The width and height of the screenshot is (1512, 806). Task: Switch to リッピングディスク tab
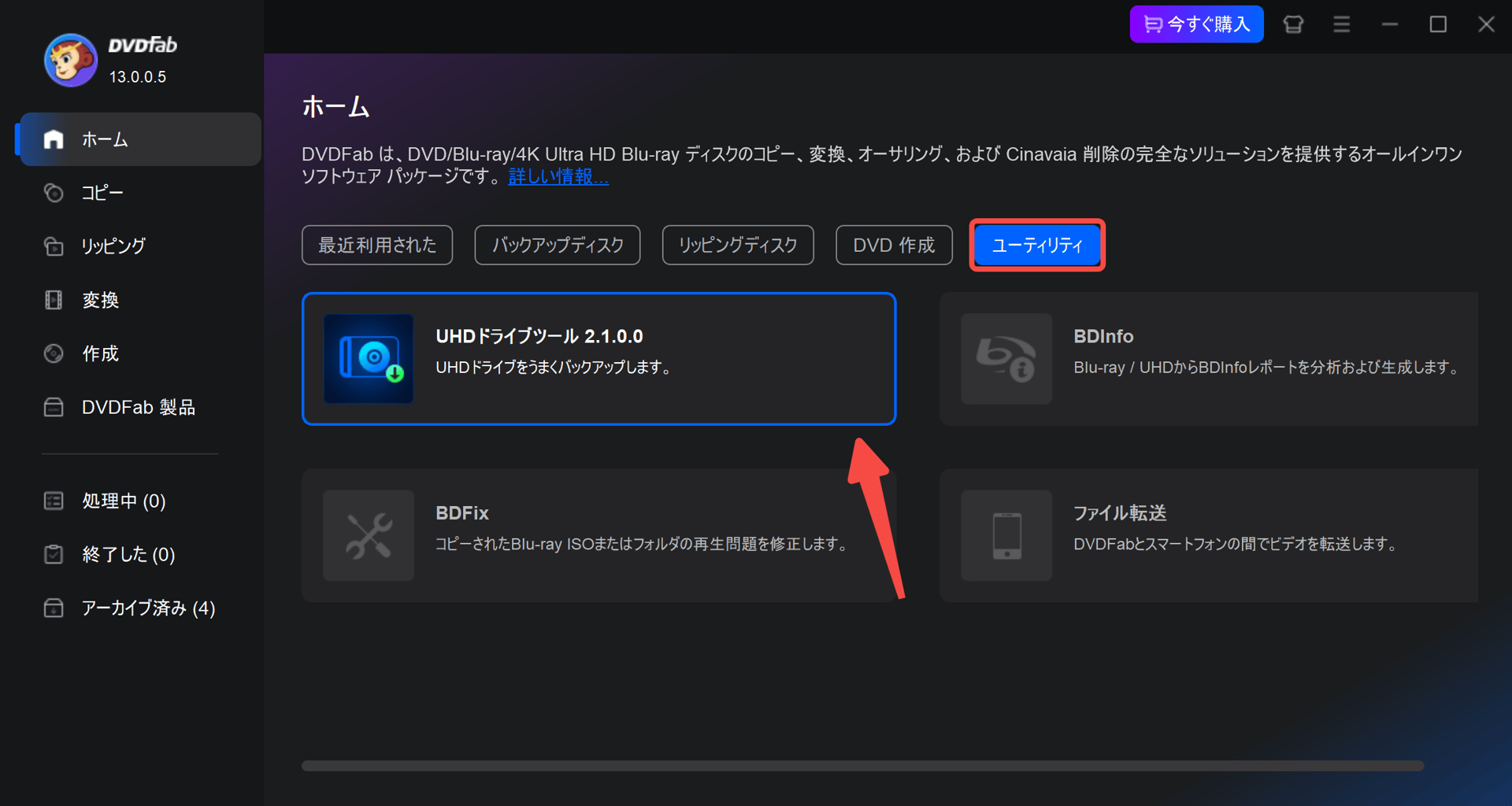point(738,245)
